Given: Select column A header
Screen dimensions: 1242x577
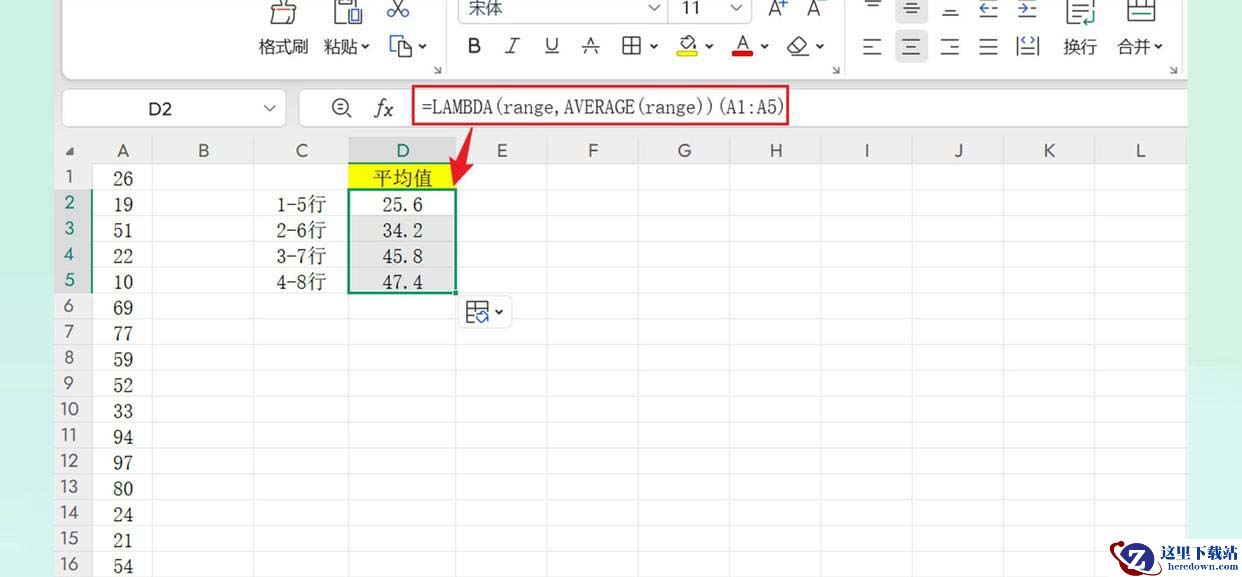Looking at the screenshot, I should pos(123,151).
